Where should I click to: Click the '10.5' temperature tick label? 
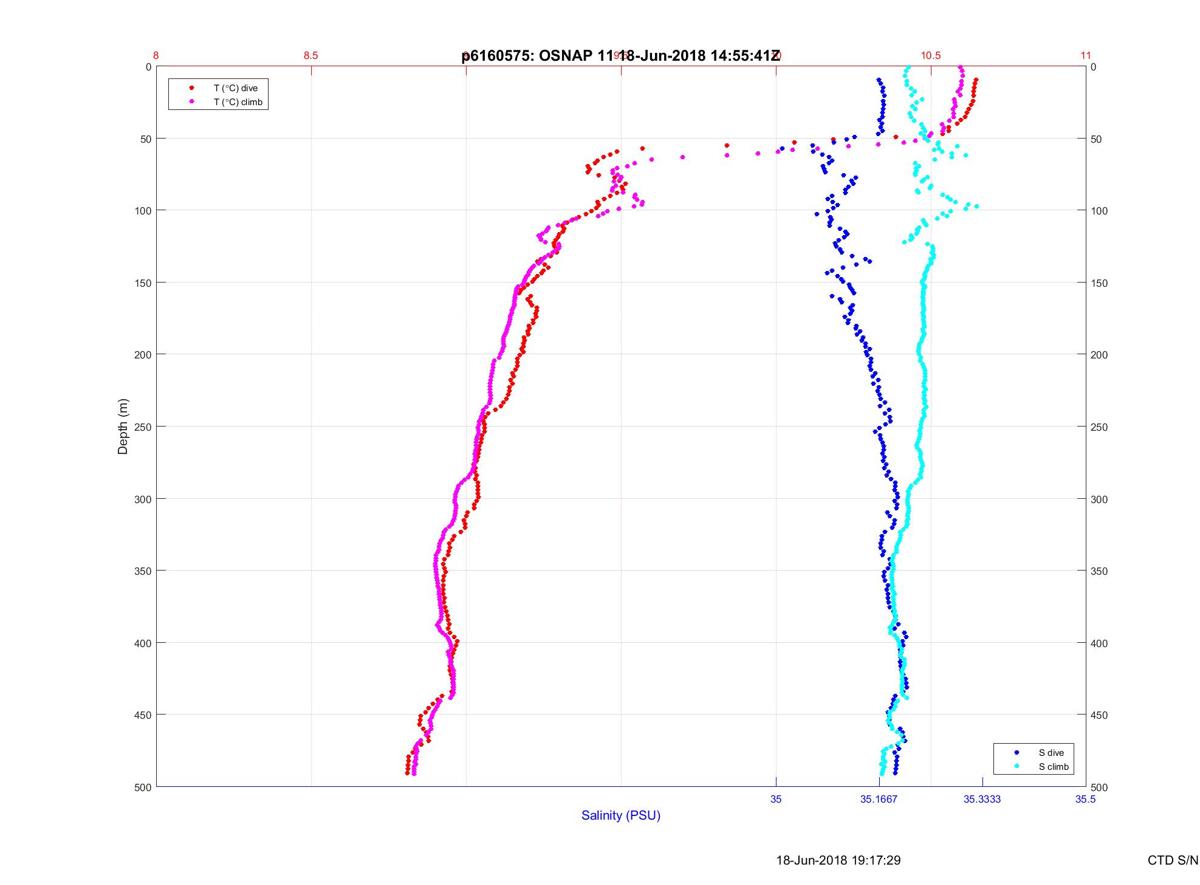(x=931, y=55)
